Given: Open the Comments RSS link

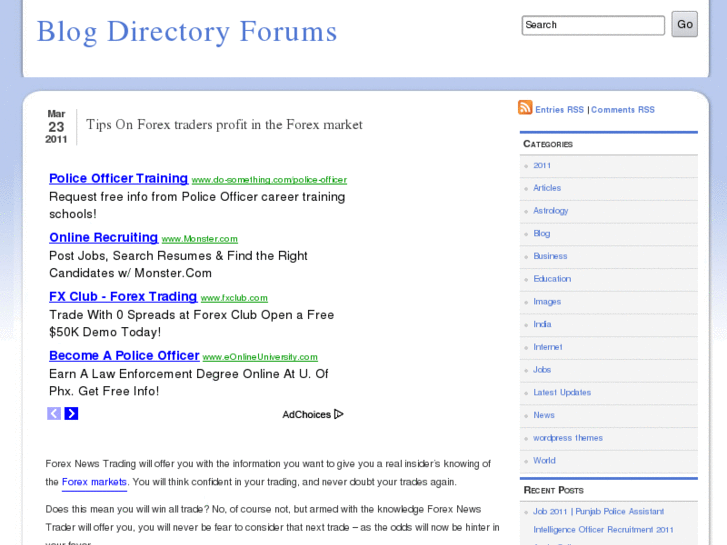Looking at the screenshot, I should 623,110.
